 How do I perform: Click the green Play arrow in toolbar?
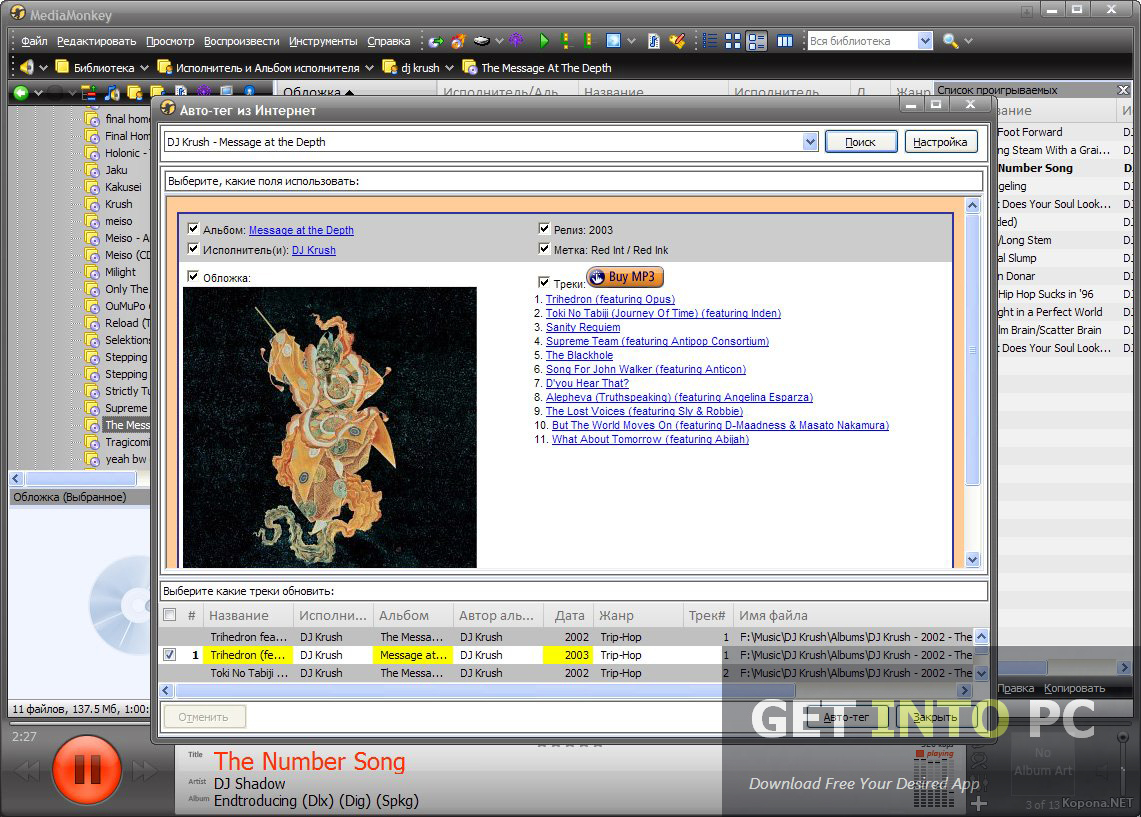544,41
